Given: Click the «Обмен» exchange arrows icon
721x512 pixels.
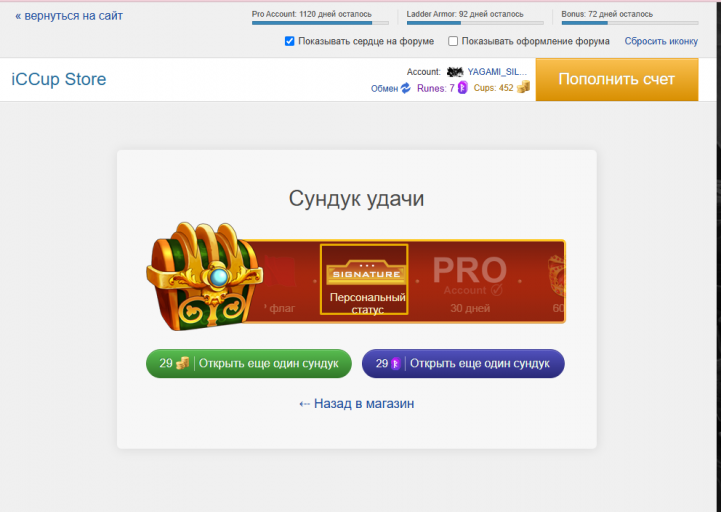Looking at the screenshot, I should 406,88.
